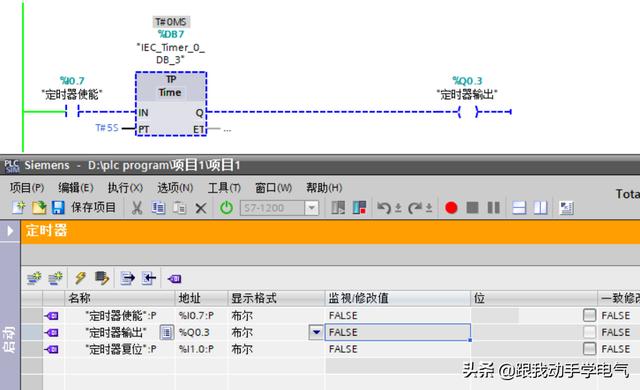Click purple tag icon of 定时器输出 row
640x390 pixels.
click(52, 332)
